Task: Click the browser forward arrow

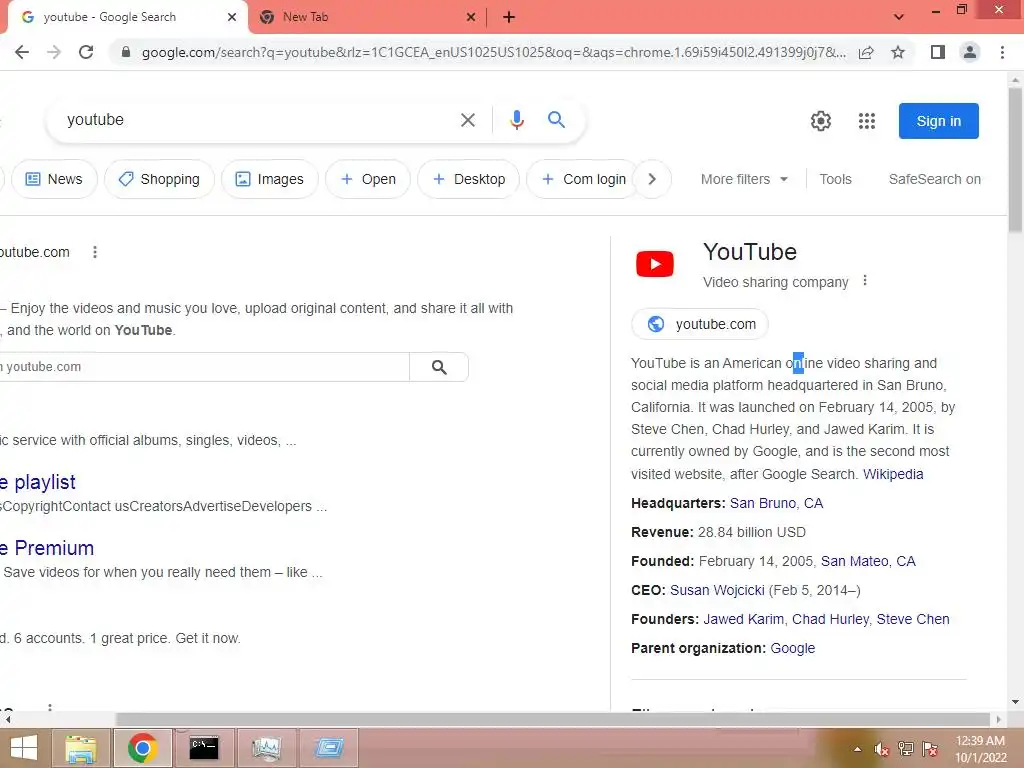Action: 54,52
